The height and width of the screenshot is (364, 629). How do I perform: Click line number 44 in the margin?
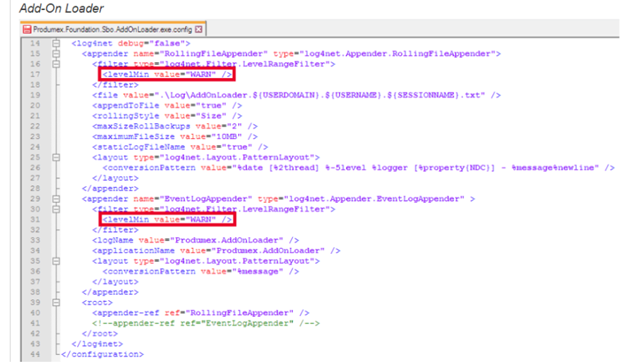tap(35, 354)
